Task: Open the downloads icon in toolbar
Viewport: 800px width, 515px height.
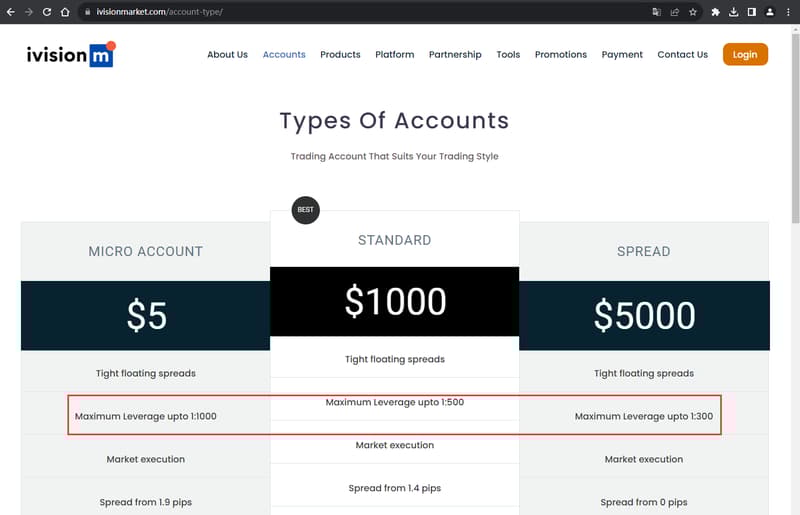Action: pyautogui.click(x=733, y=12)
